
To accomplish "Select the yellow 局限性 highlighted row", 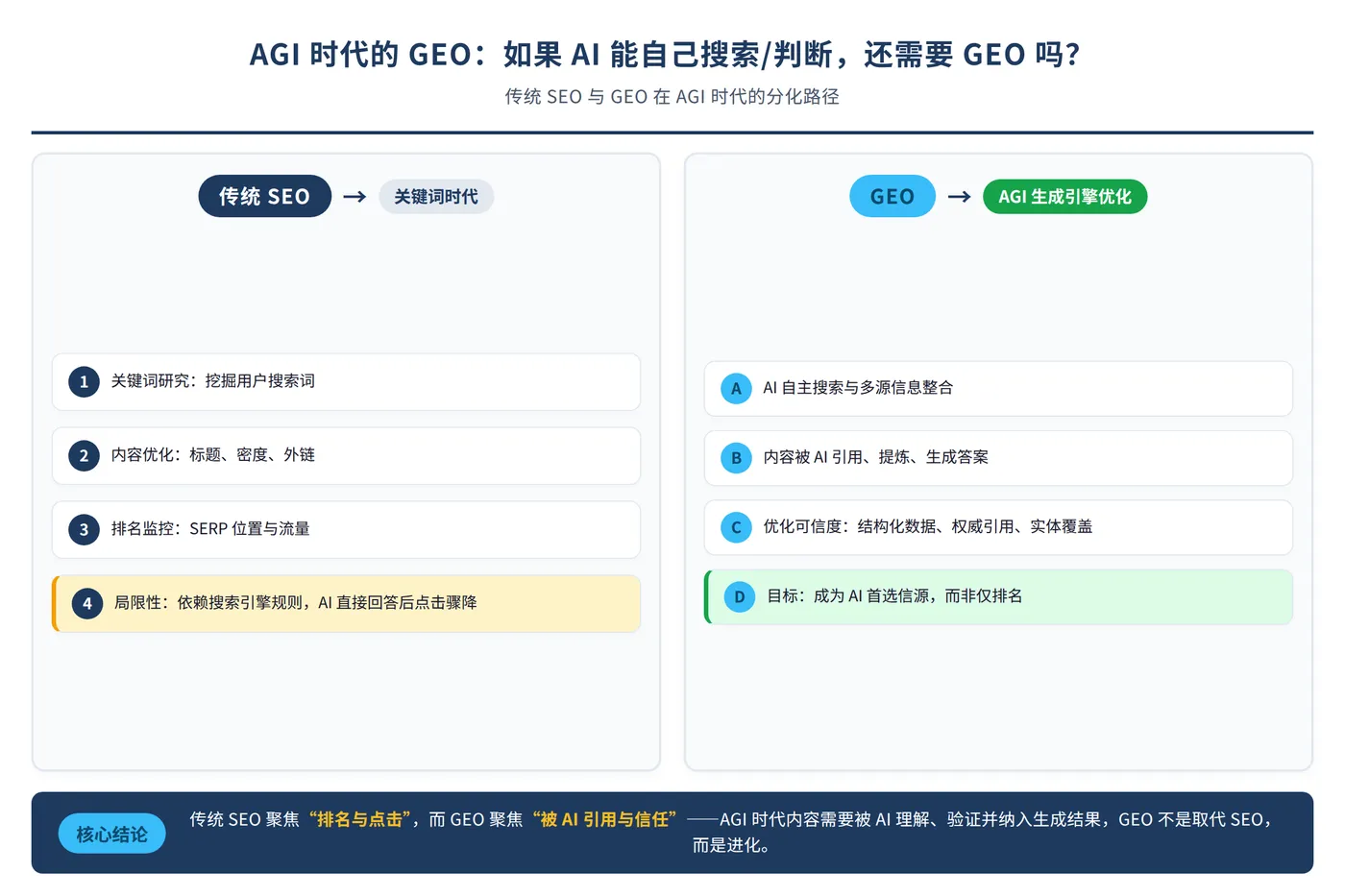I will 346,604.
